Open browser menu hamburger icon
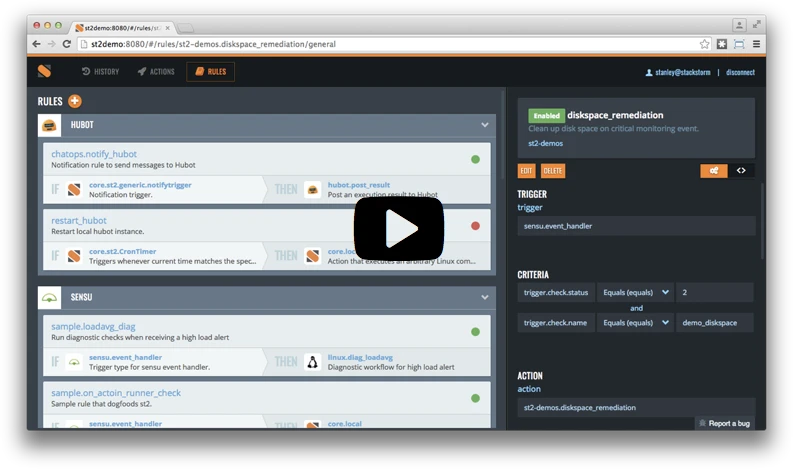 coord(757,44)
